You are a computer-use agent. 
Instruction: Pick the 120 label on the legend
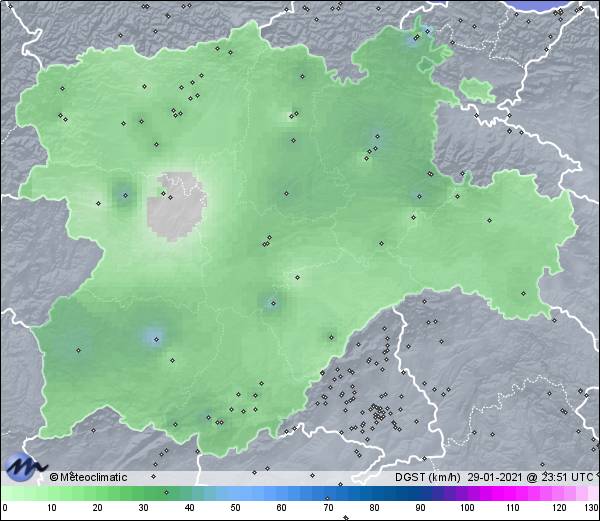(559, 508)
